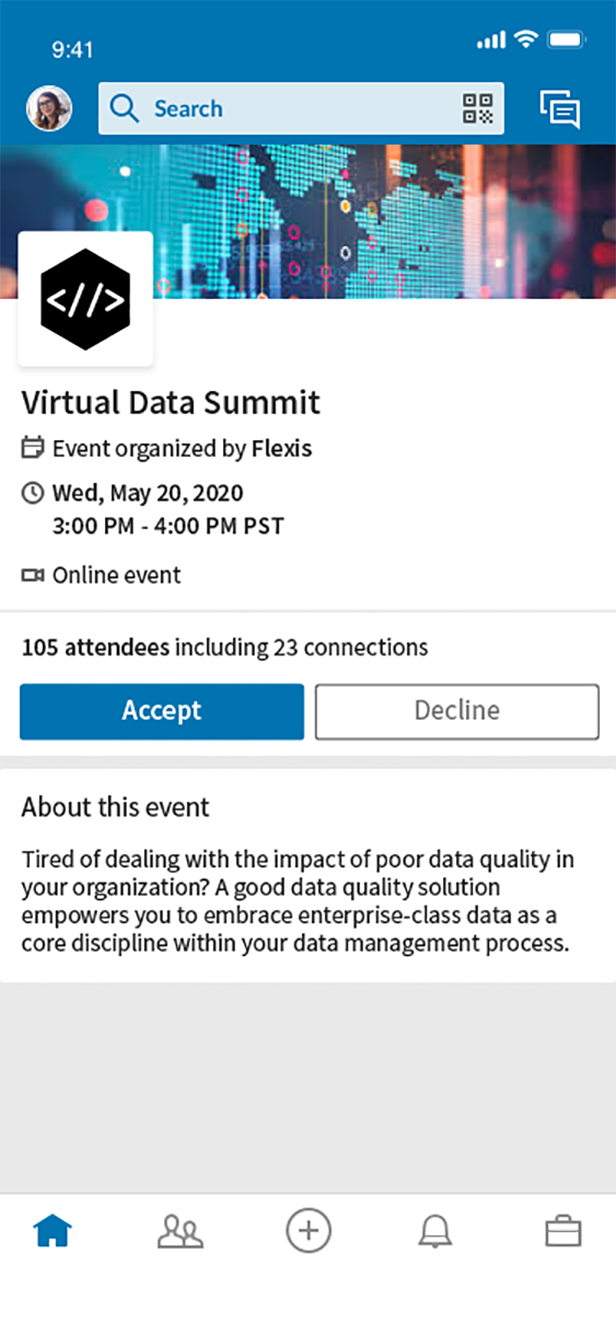Open the Notifications bell icon
Viewport: 616px width, 1334px height.
[435, 1231]
